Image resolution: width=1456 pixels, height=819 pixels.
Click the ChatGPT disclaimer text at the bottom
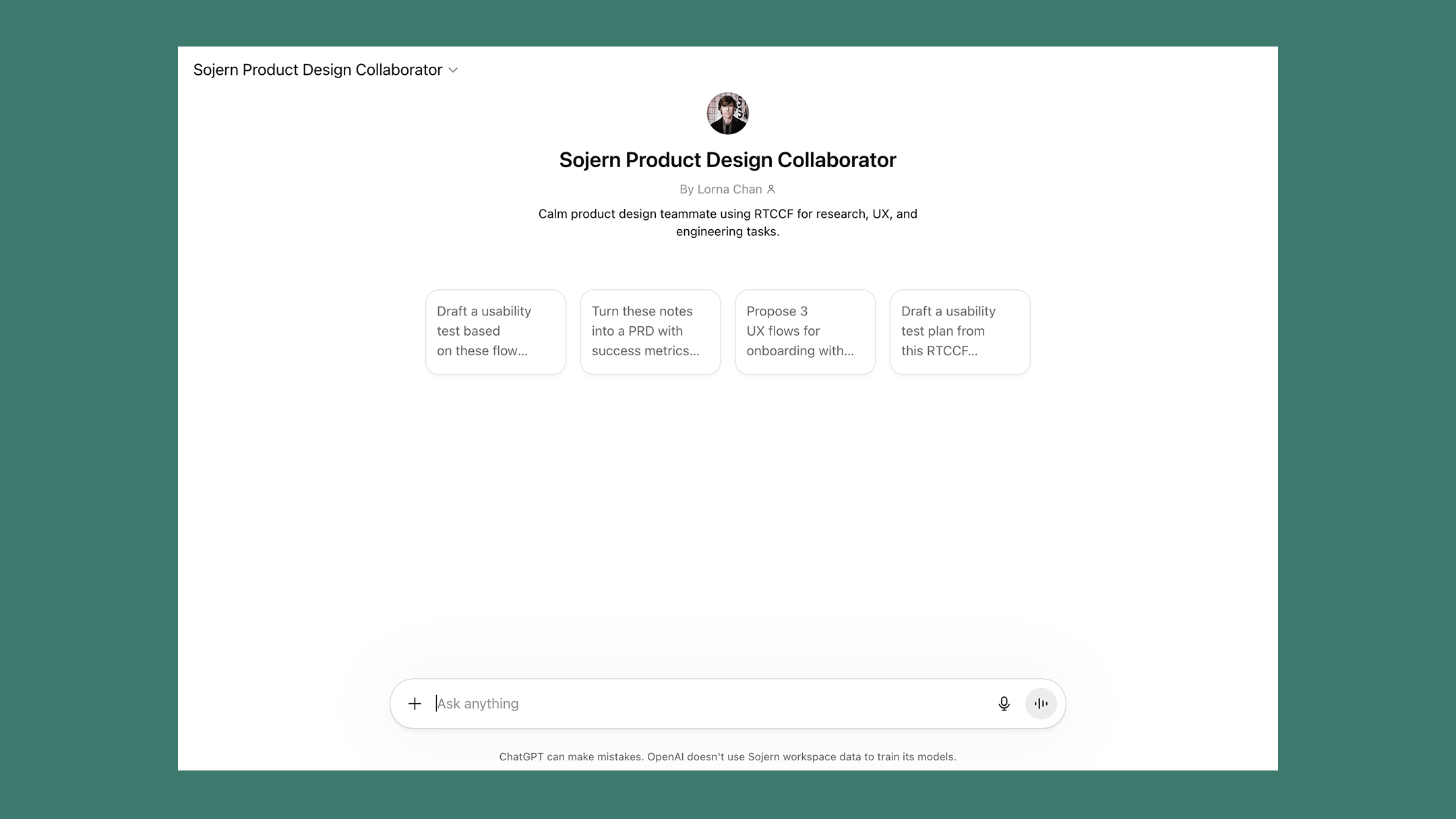(x=727, y=756)
